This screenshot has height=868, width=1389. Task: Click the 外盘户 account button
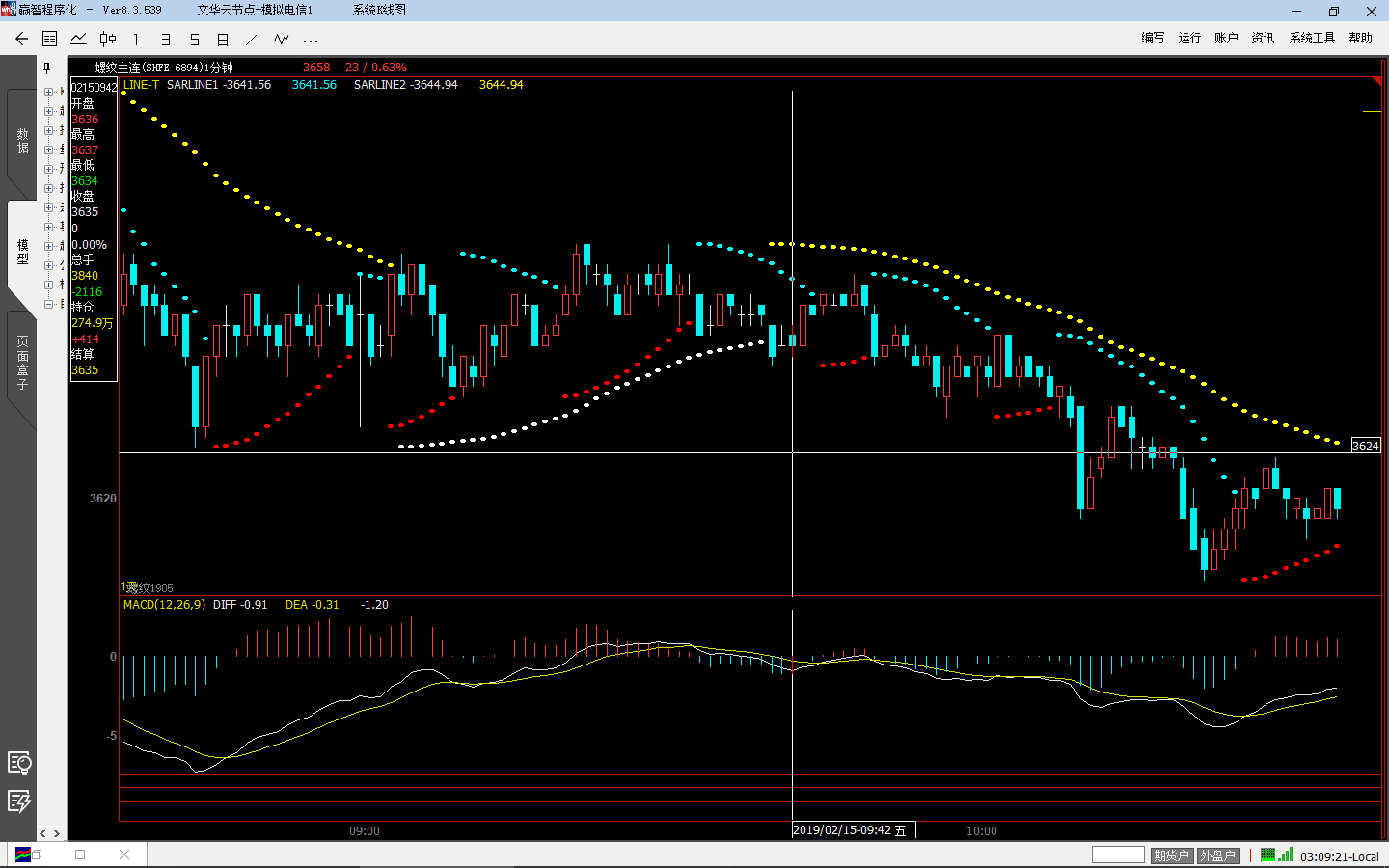(1217, 855)
